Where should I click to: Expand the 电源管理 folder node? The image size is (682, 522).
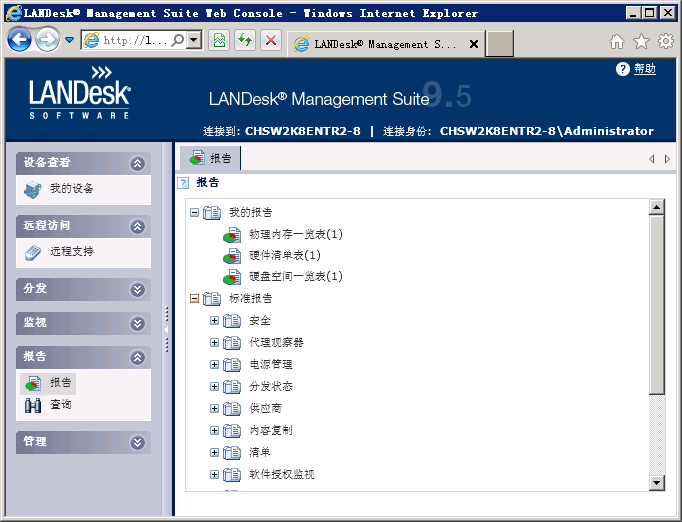click(214, 365)
